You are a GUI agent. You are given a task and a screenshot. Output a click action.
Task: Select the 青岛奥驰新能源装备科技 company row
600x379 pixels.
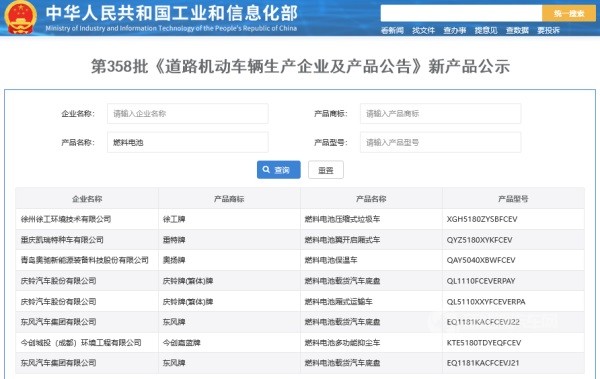300,260
